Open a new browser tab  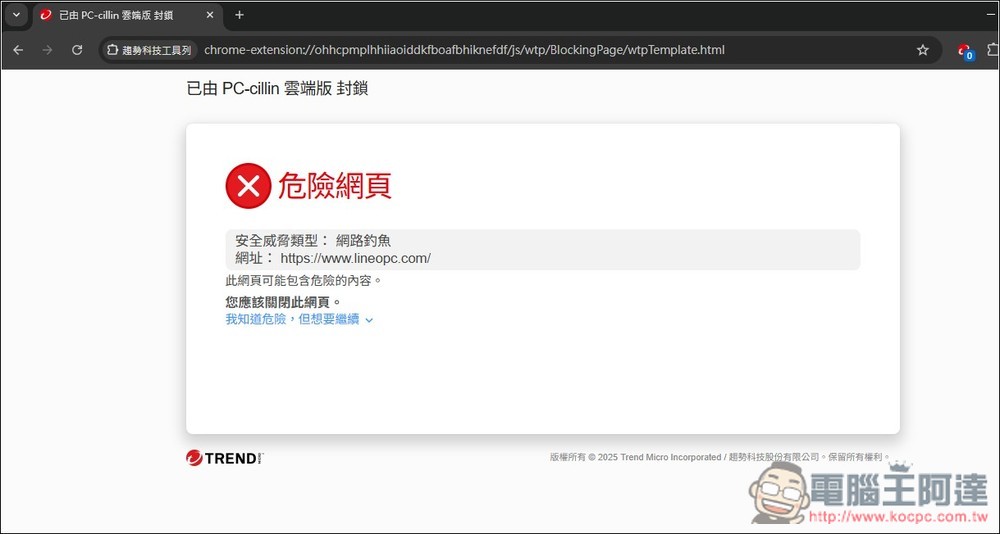pos(239,15)
